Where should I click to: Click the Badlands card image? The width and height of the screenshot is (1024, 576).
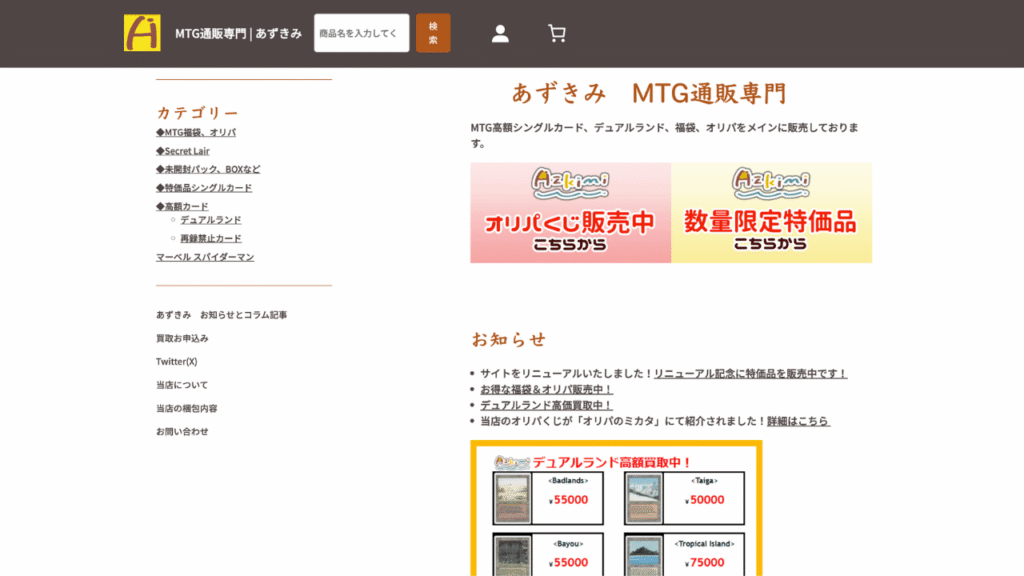513,498
